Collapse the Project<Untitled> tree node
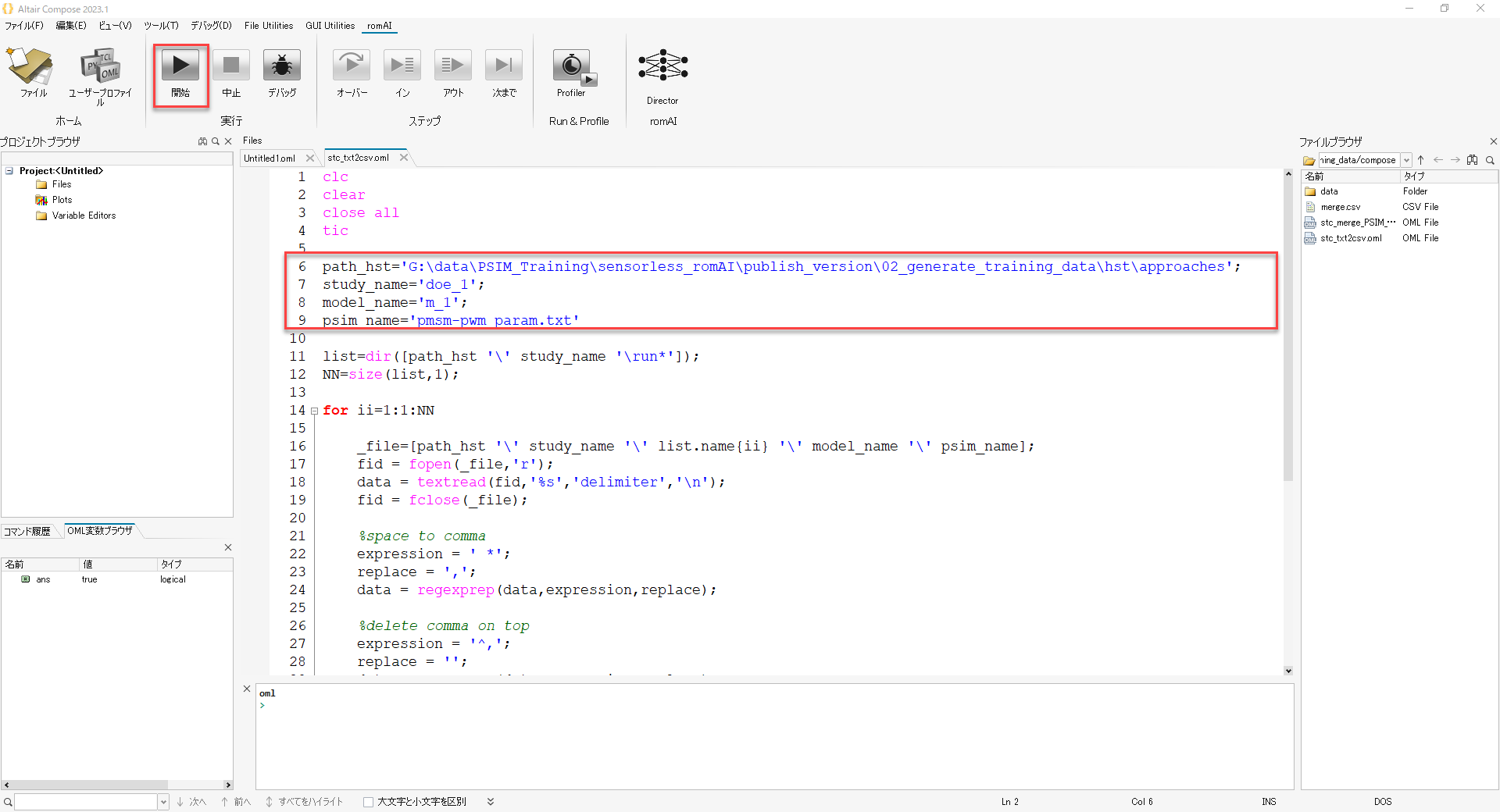Screen dimensions: 1500x812 [x=9, y=170]
